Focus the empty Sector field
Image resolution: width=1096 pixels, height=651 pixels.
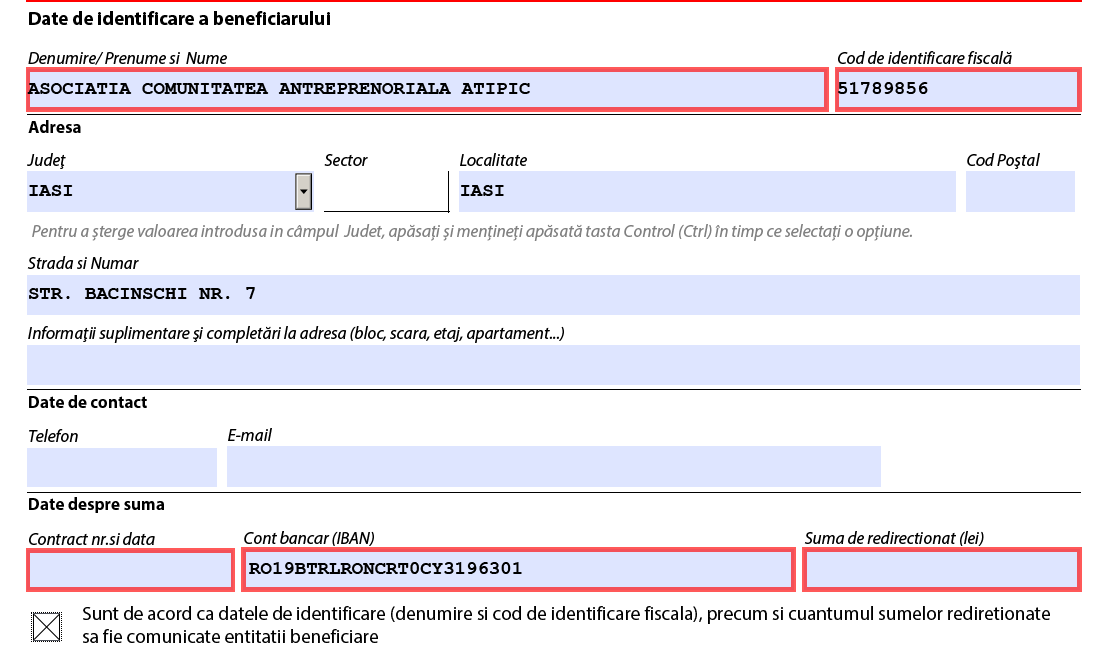click(x=385, y=191)
